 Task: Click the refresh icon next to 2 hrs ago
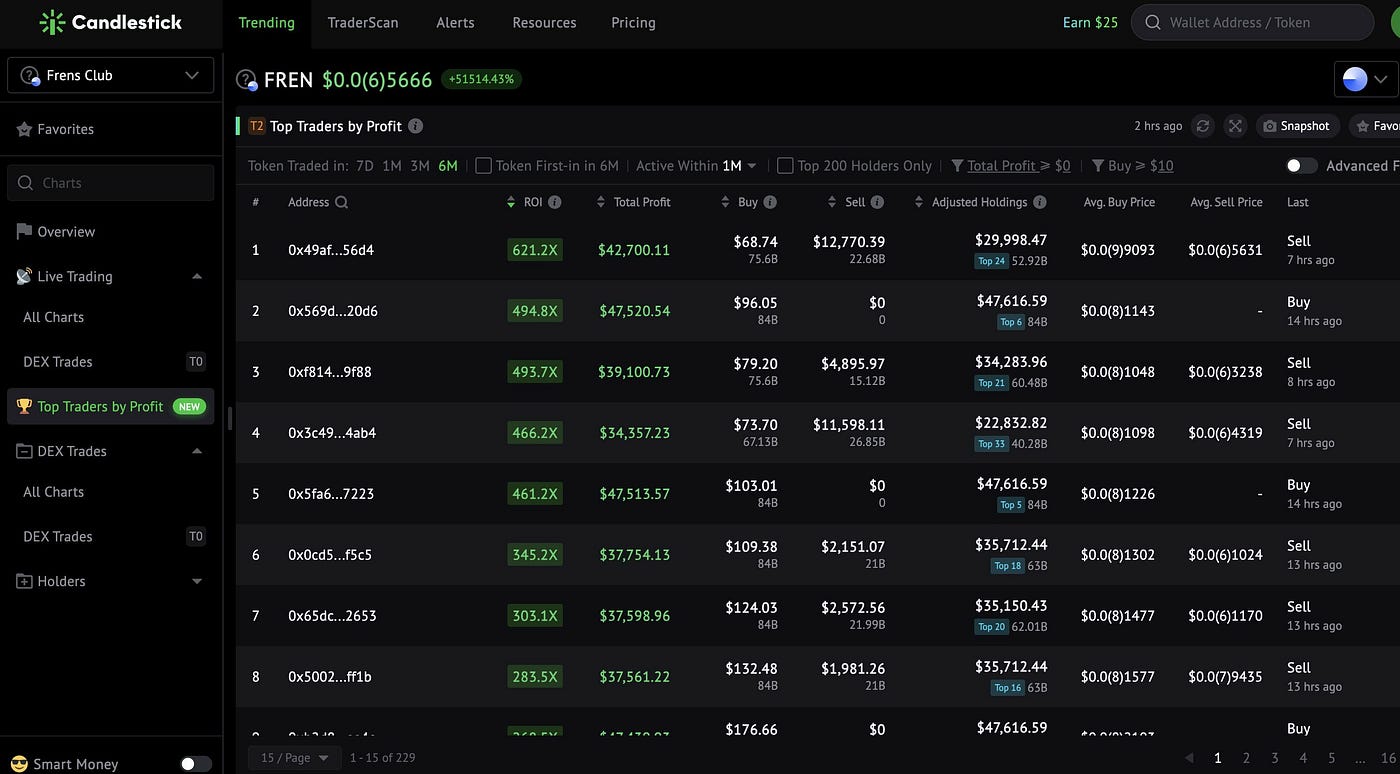(x=1203, y=126)
